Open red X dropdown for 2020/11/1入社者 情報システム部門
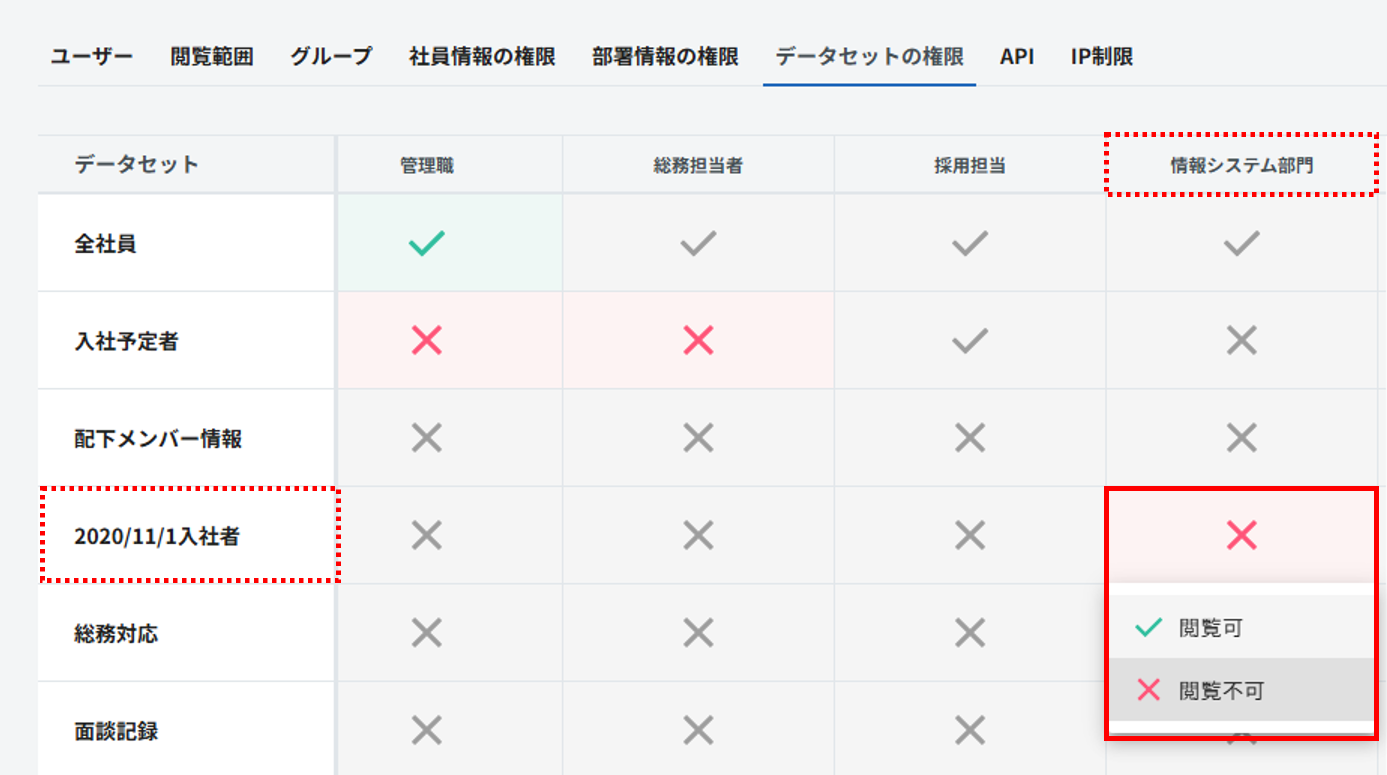The image size is (1387, 775). [1241, 536]
